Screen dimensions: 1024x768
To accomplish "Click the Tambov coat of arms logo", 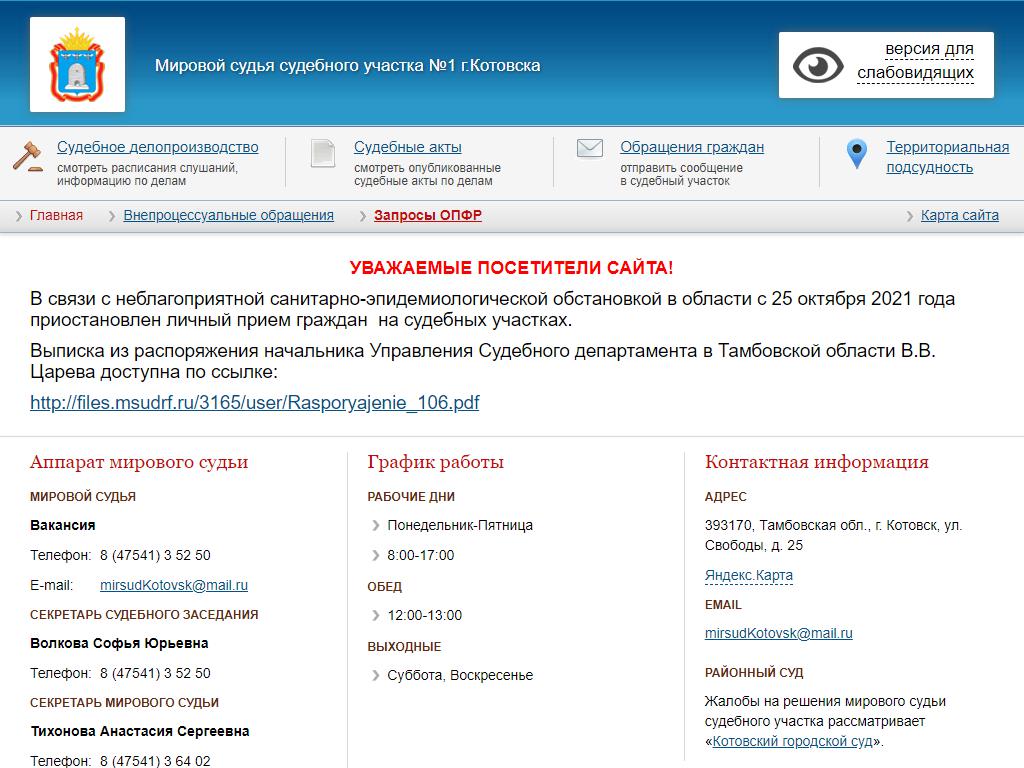I will pos(77,65).
